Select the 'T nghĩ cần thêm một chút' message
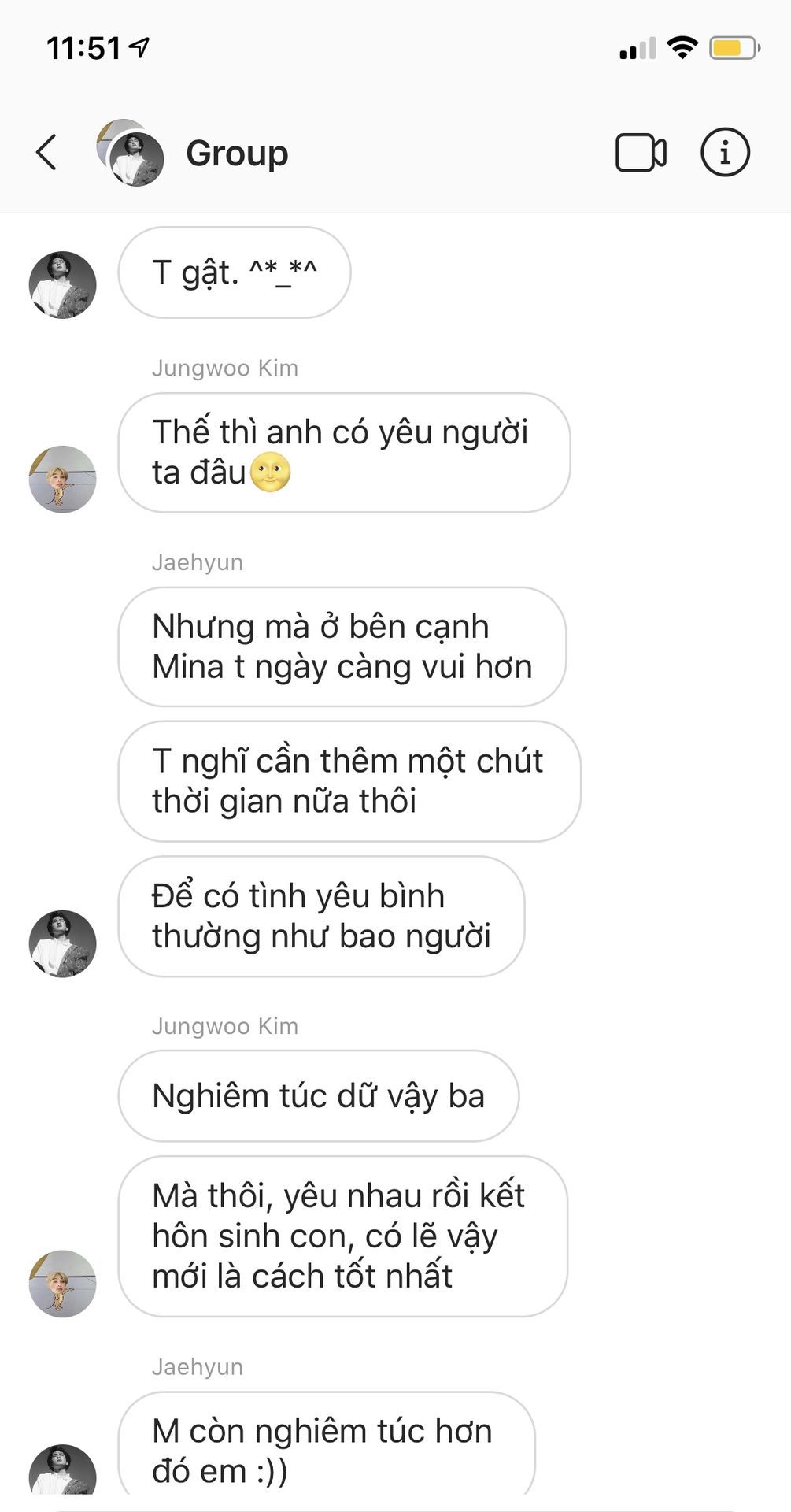This screenshot has height=1512, width=791. click(x=349, y=781)
